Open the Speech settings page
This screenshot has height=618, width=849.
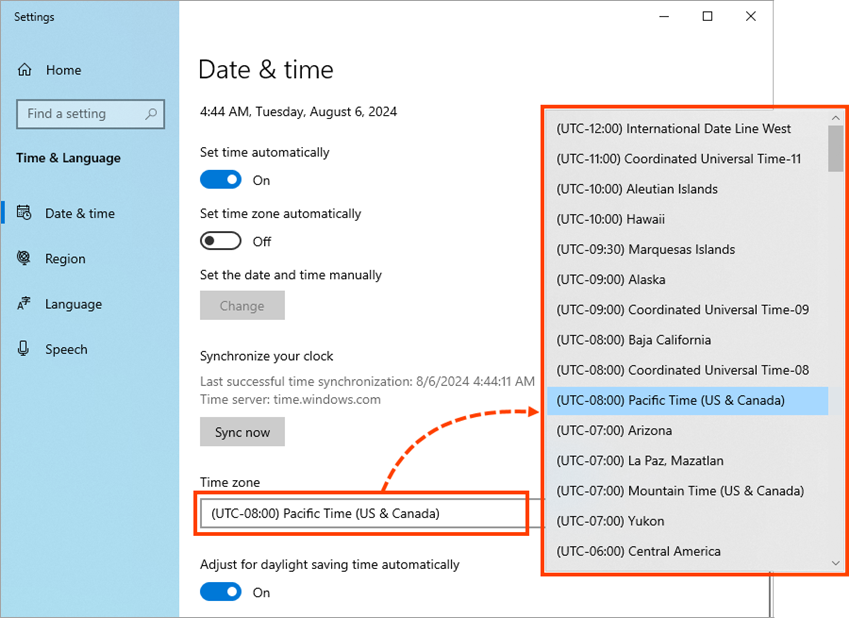[66, 349]
